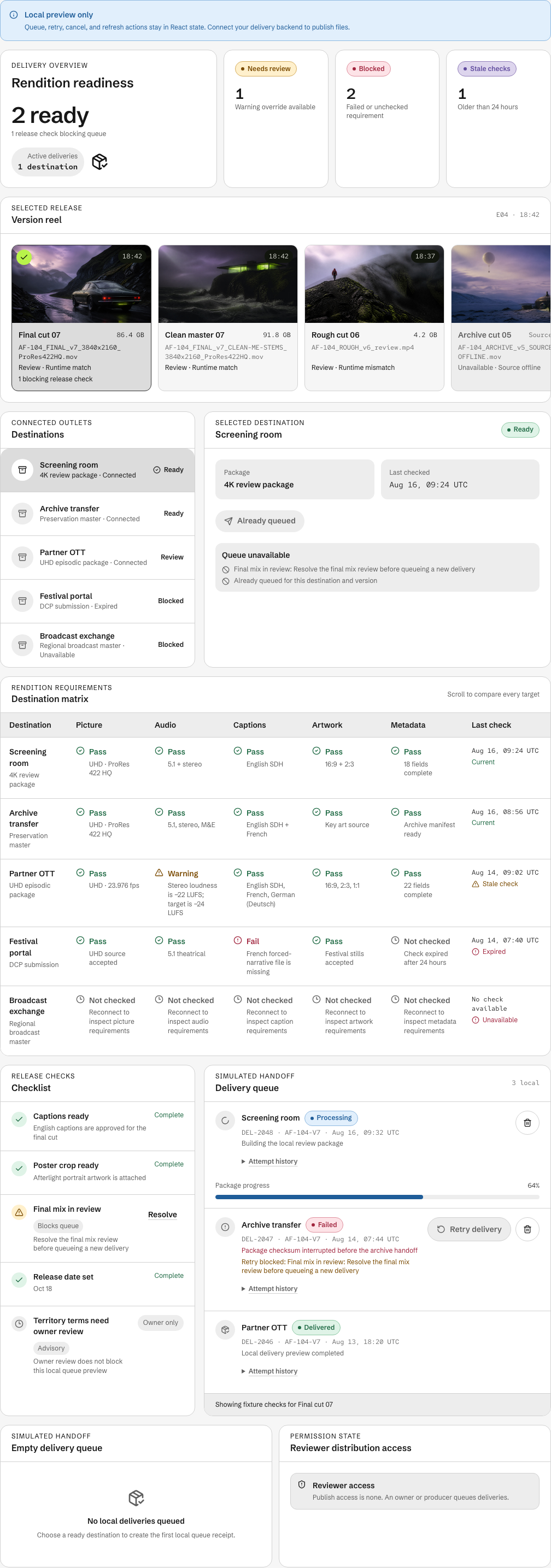Screen dimensions: 551x1568
Task: Delete the Screening room queue item via trash icon
Action: [527, 1122]
